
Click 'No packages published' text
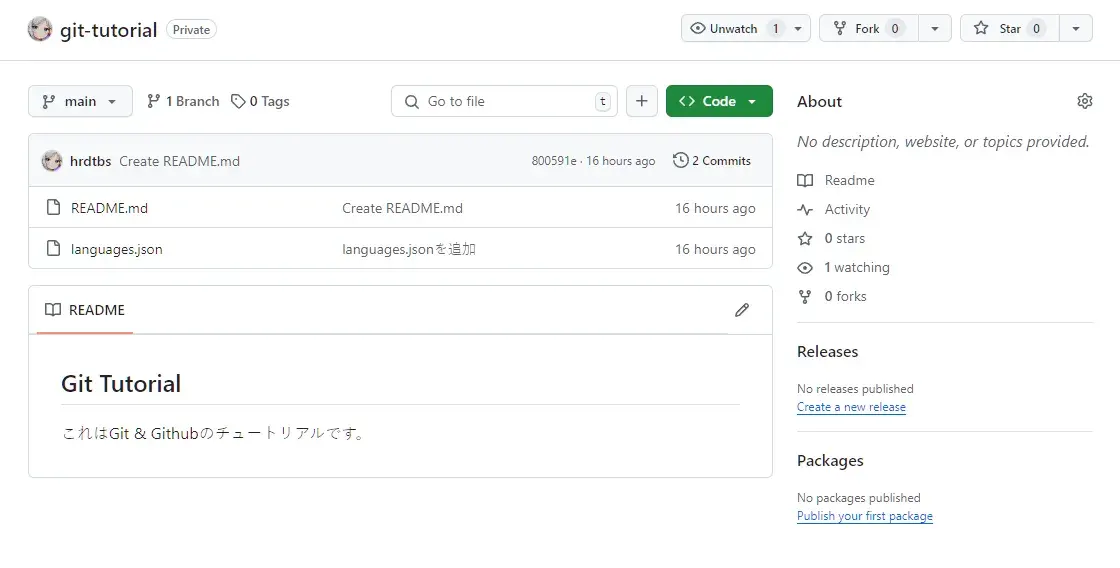(x=859, y=497)
